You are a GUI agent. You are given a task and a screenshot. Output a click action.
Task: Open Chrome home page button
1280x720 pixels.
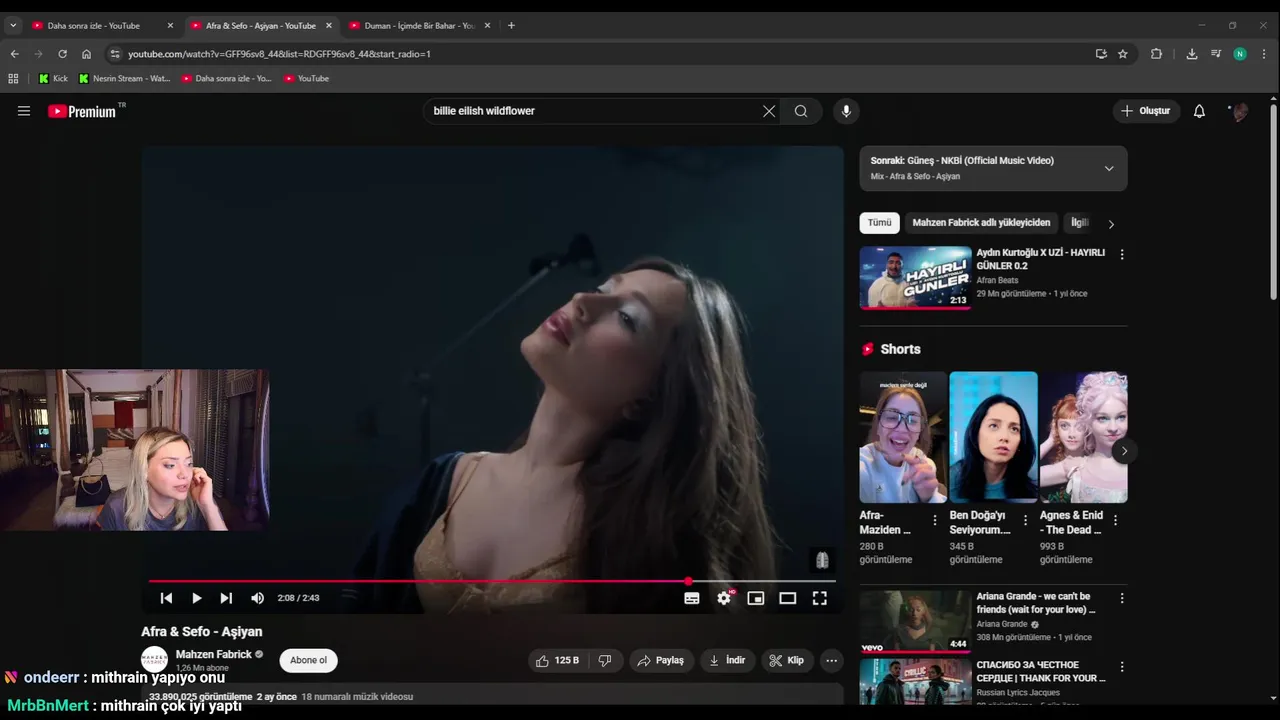86,54
